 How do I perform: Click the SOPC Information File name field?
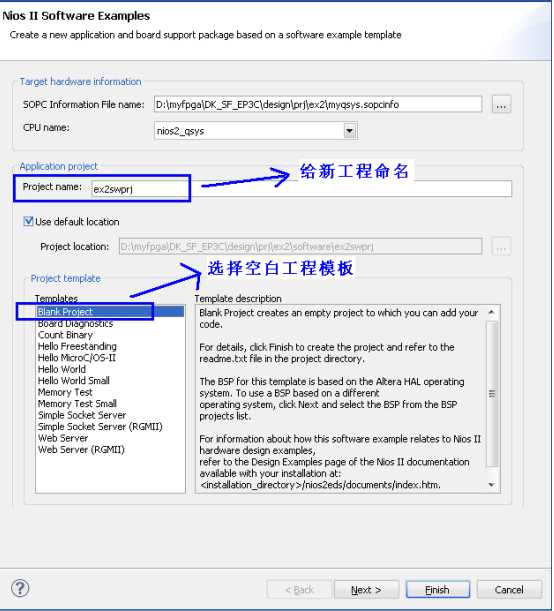coord(318,104)
